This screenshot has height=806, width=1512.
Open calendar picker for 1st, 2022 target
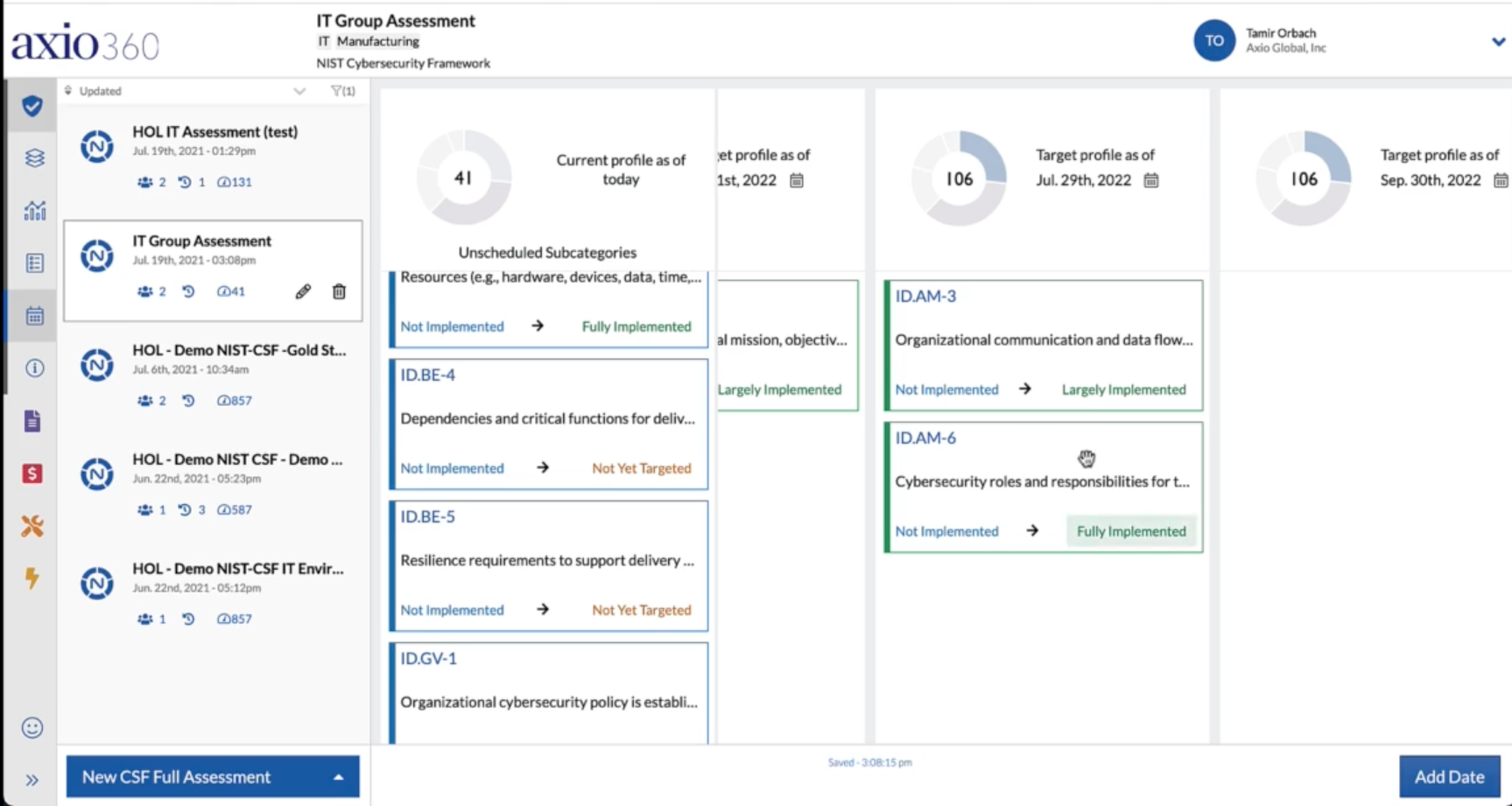click(797, 180)
